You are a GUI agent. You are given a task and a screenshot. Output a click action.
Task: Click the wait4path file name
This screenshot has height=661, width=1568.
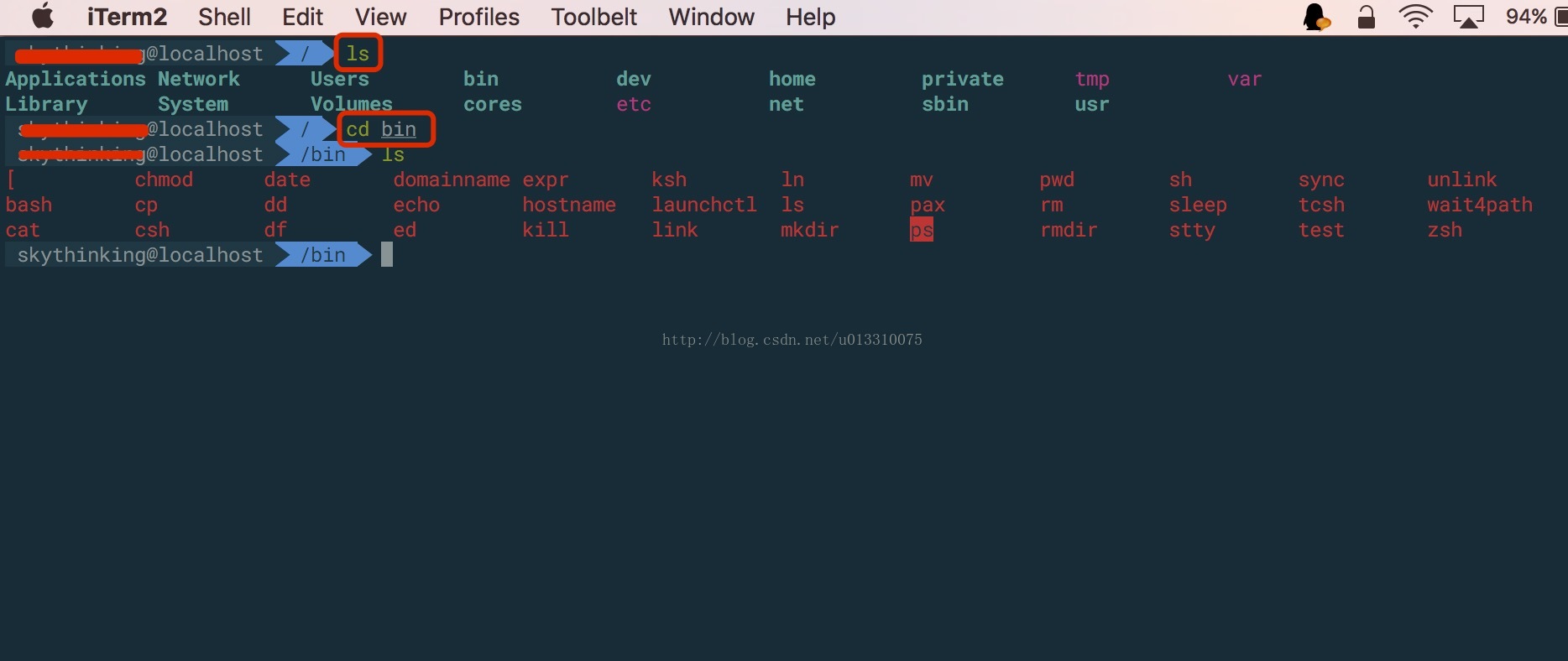pos(1480,205)
